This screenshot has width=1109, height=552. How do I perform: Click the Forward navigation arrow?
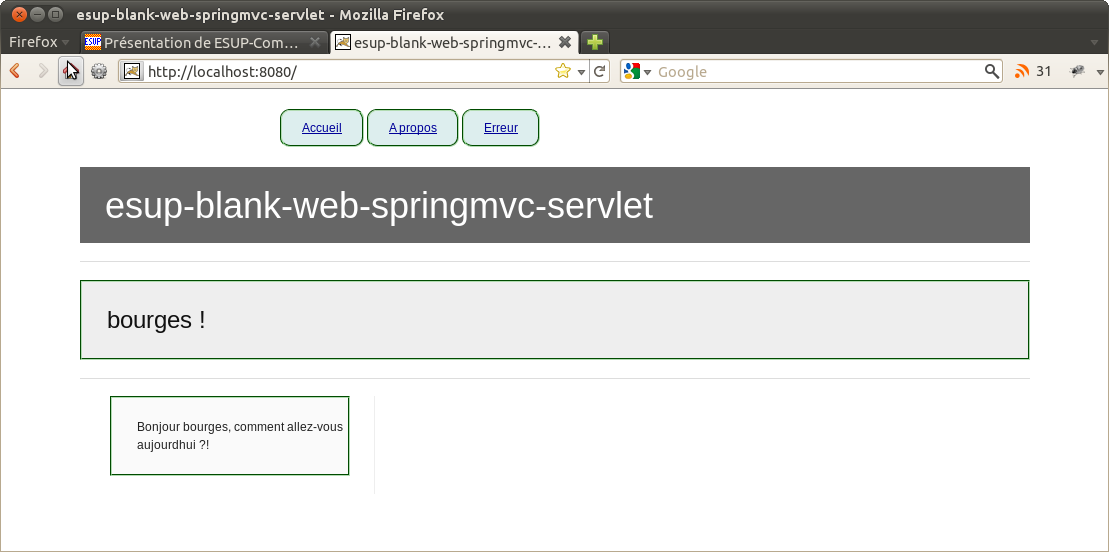[43, 71]
